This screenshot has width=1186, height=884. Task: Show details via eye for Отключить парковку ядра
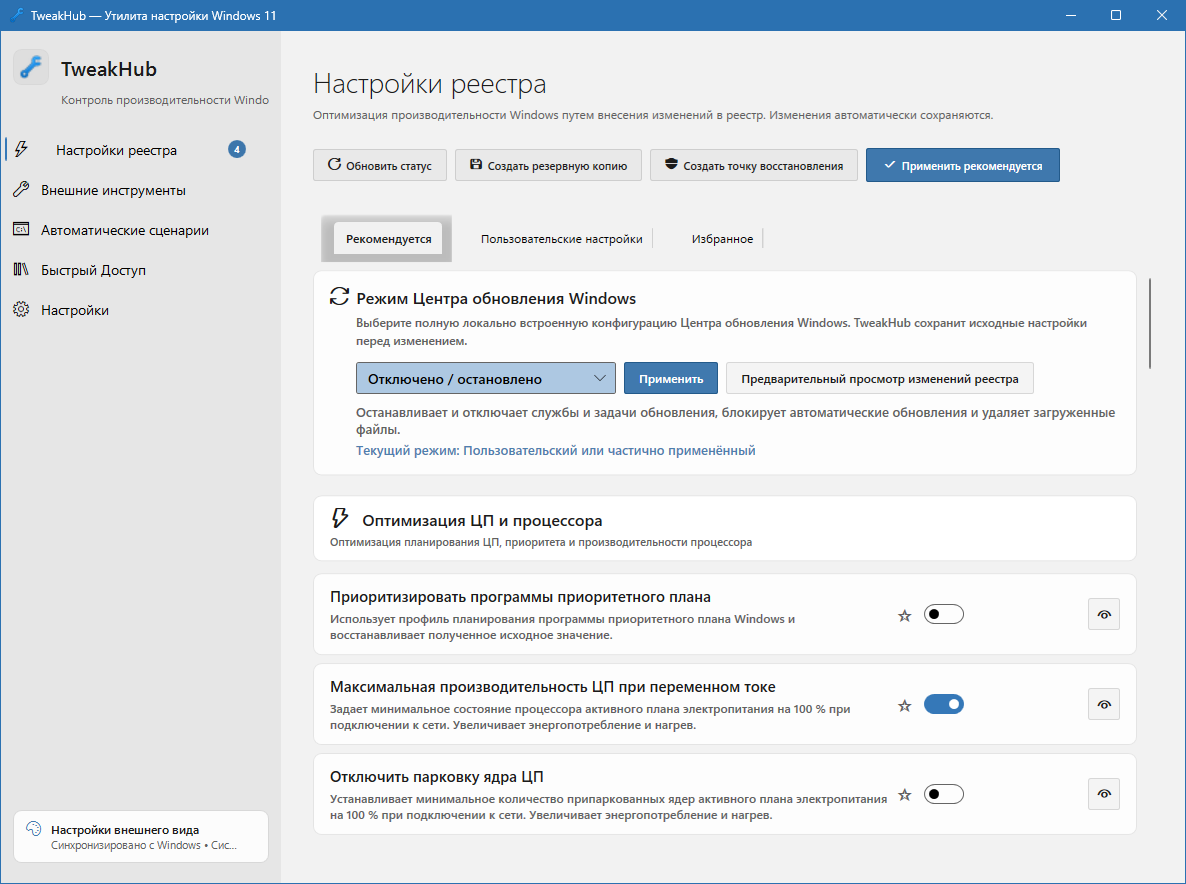click(x=1104, y=794)
